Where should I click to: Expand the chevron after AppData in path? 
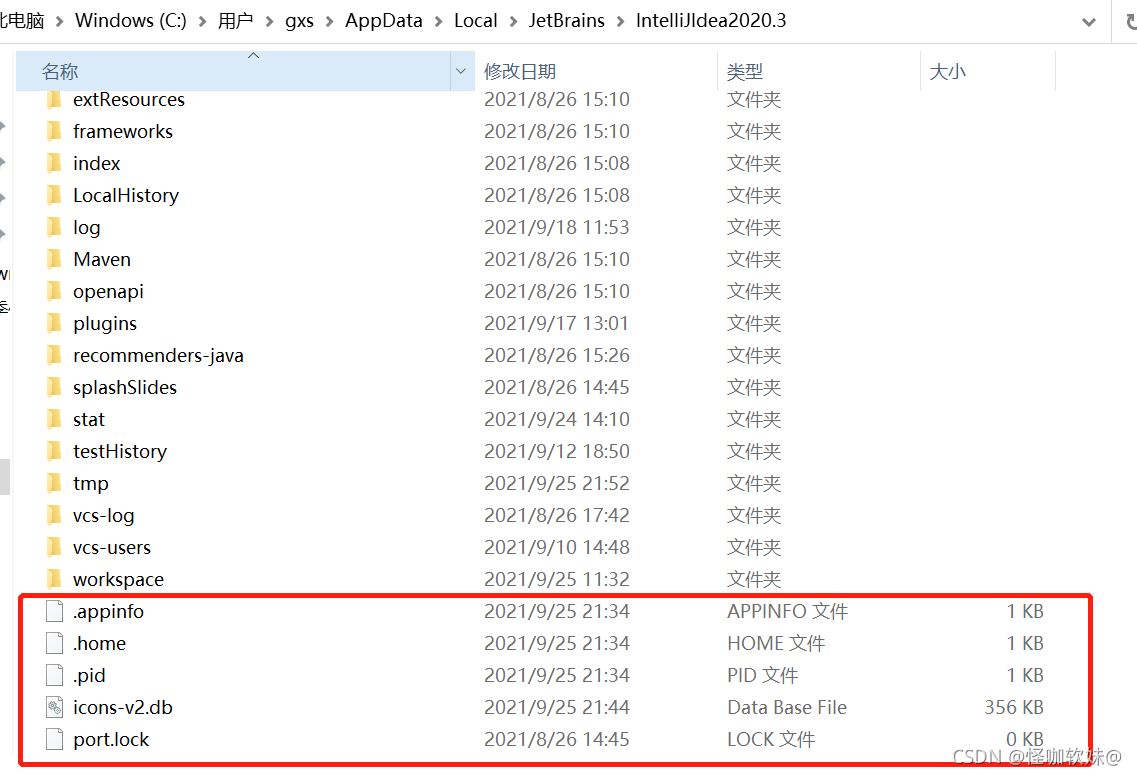pos(439,22)
